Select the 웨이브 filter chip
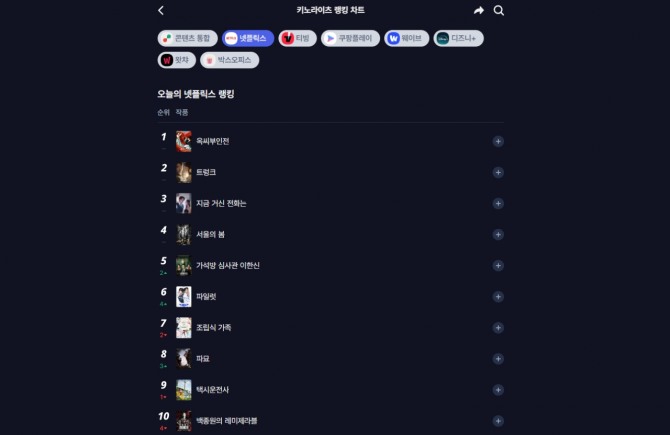This screenshot has height=435, width=670. pyautogui.click(x=406, y=38)
